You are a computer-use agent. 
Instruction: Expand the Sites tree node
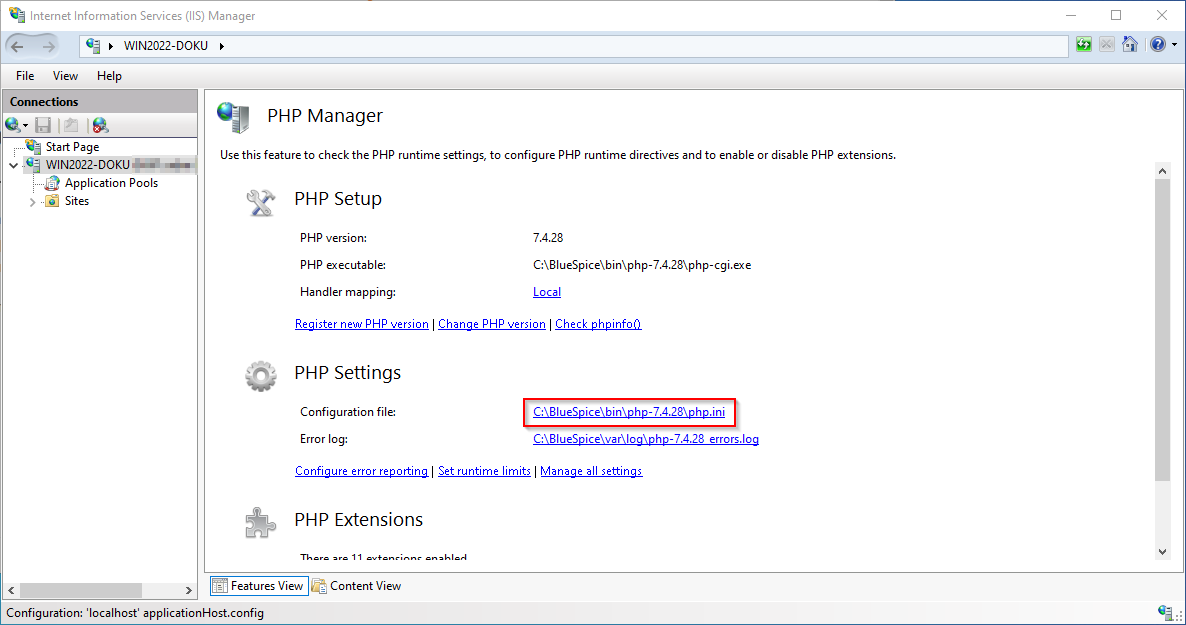[33, 201]
